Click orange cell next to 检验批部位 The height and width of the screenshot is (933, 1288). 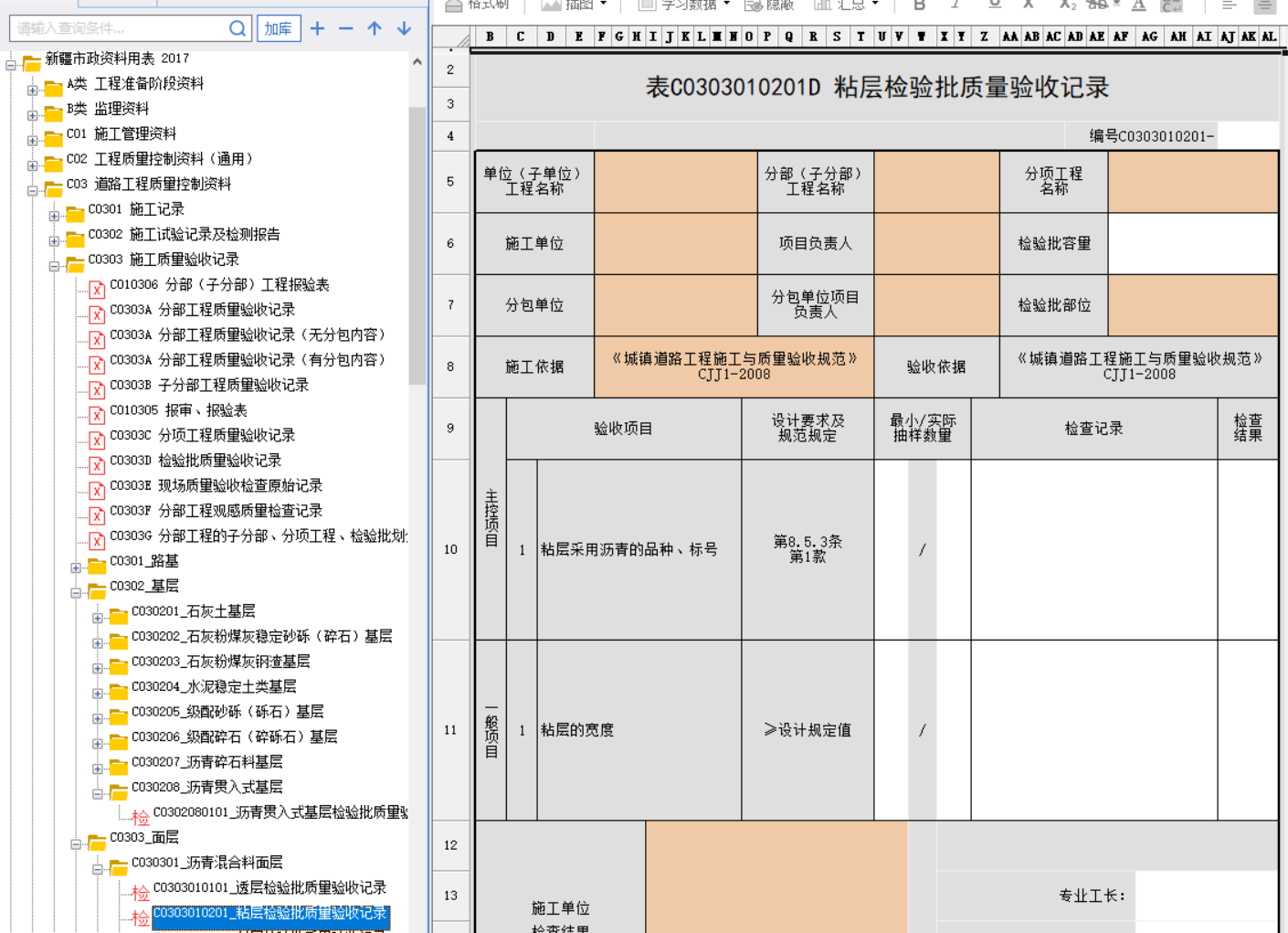(1192, 305)
